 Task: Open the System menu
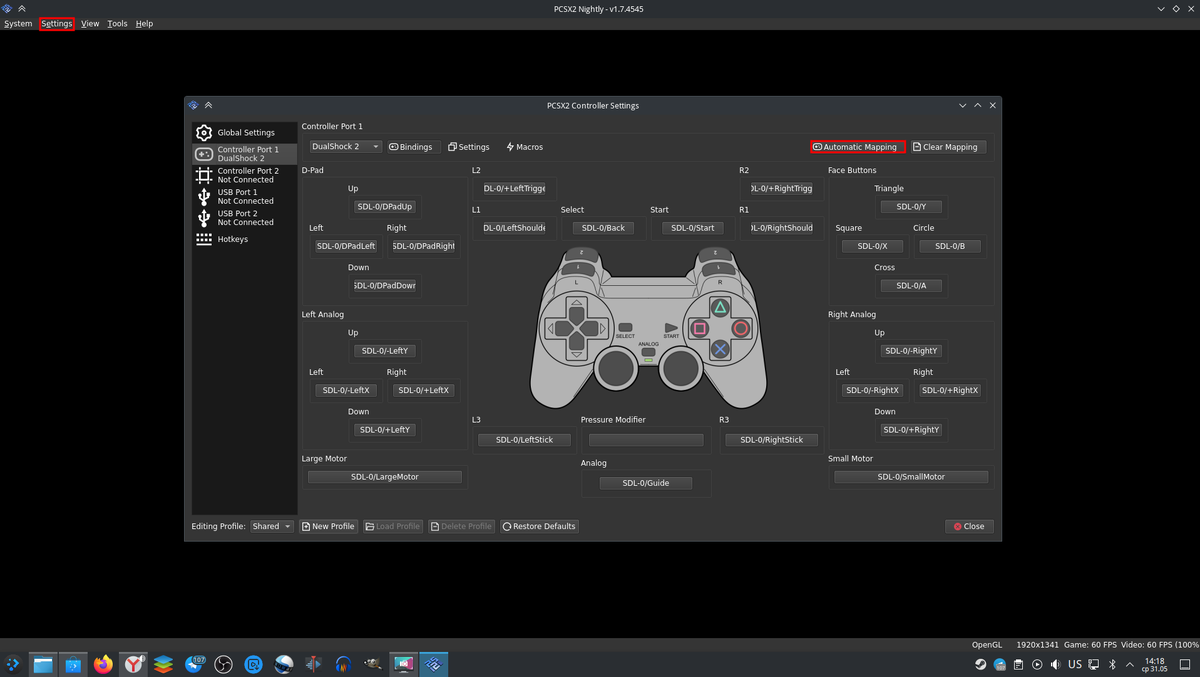[18, 23]
